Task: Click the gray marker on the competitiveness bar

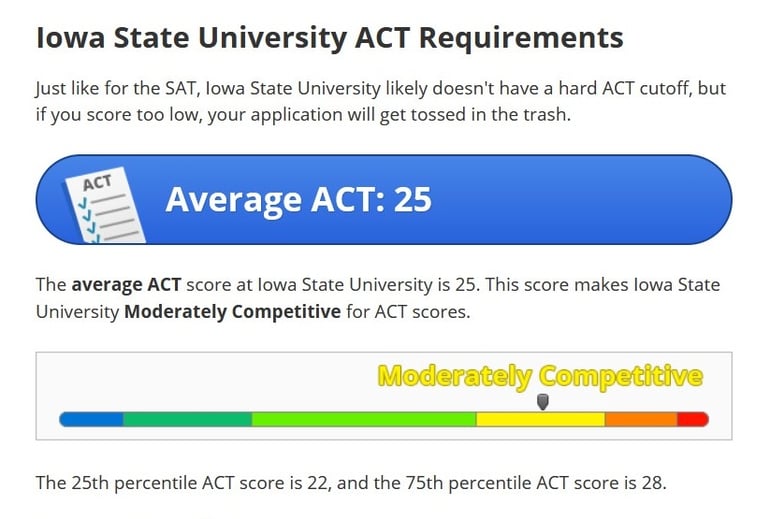Action: (x=543, y=401)
